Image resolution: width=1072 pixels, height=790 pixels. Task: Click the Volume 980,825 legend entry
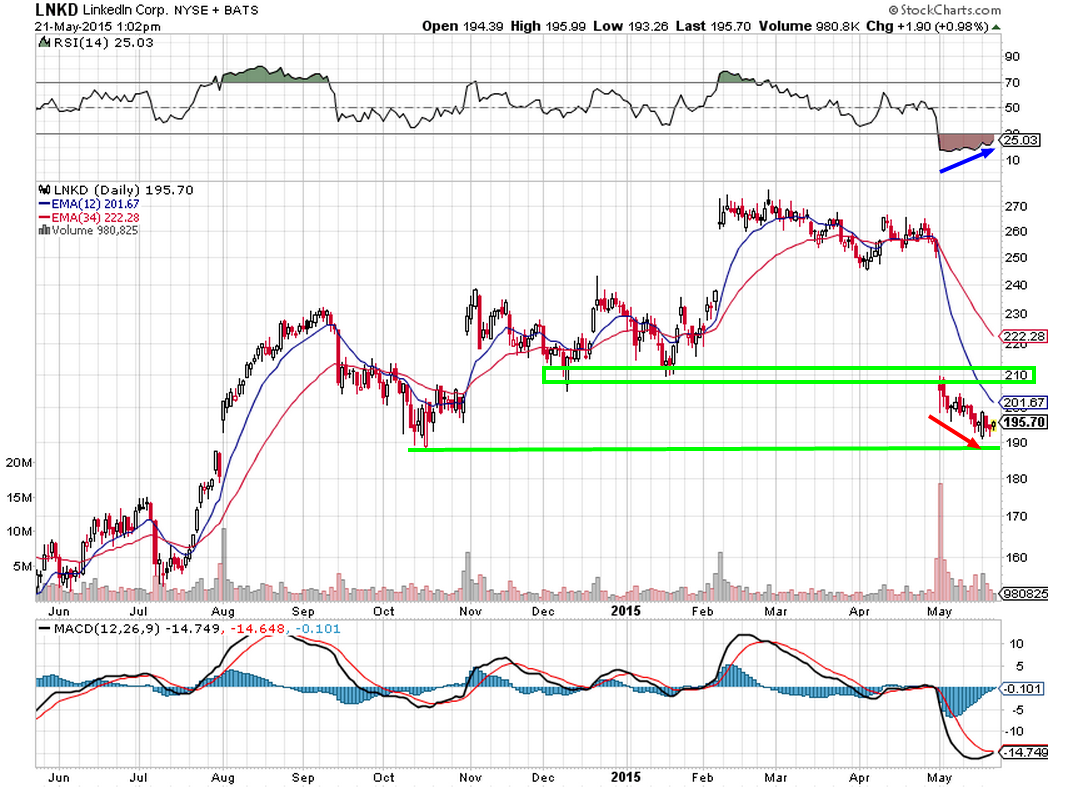[x=95, y=230]
